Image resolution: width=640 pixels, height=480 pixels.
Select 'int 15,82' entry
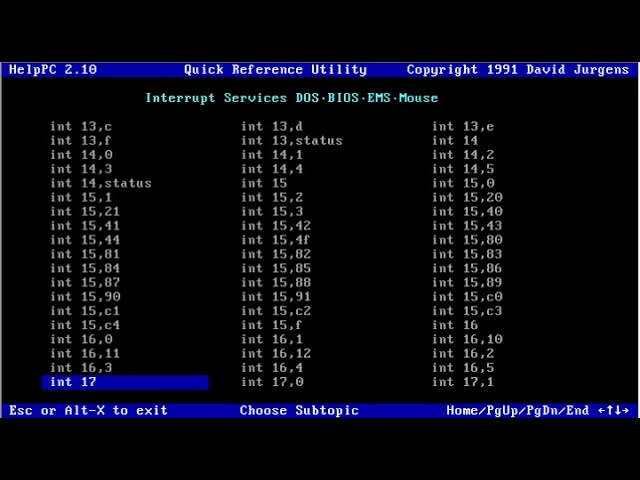(x=276, y=254)
